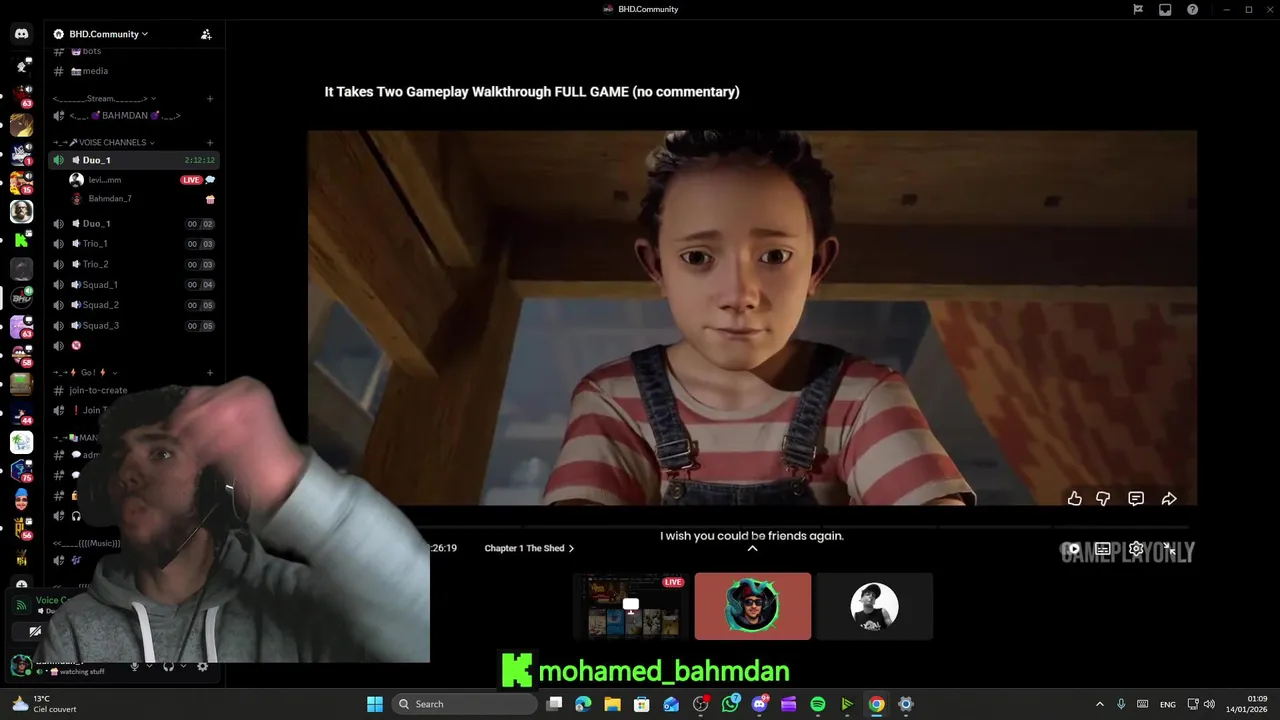The width and height of the screenshot is (1280, 720).
Task: Share the video with arrow icon
Action: (x=1169, y=498)
